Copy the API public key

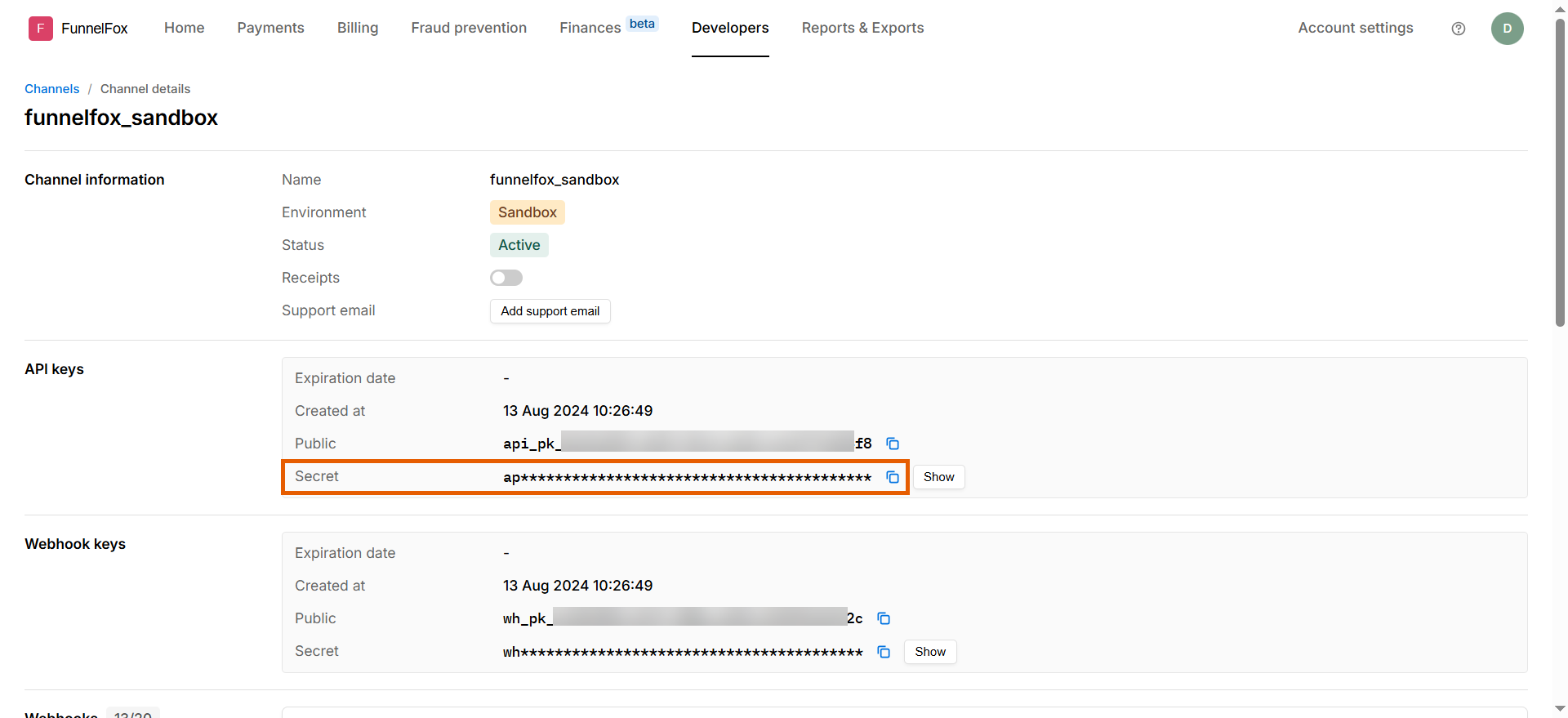coord(893,444)
